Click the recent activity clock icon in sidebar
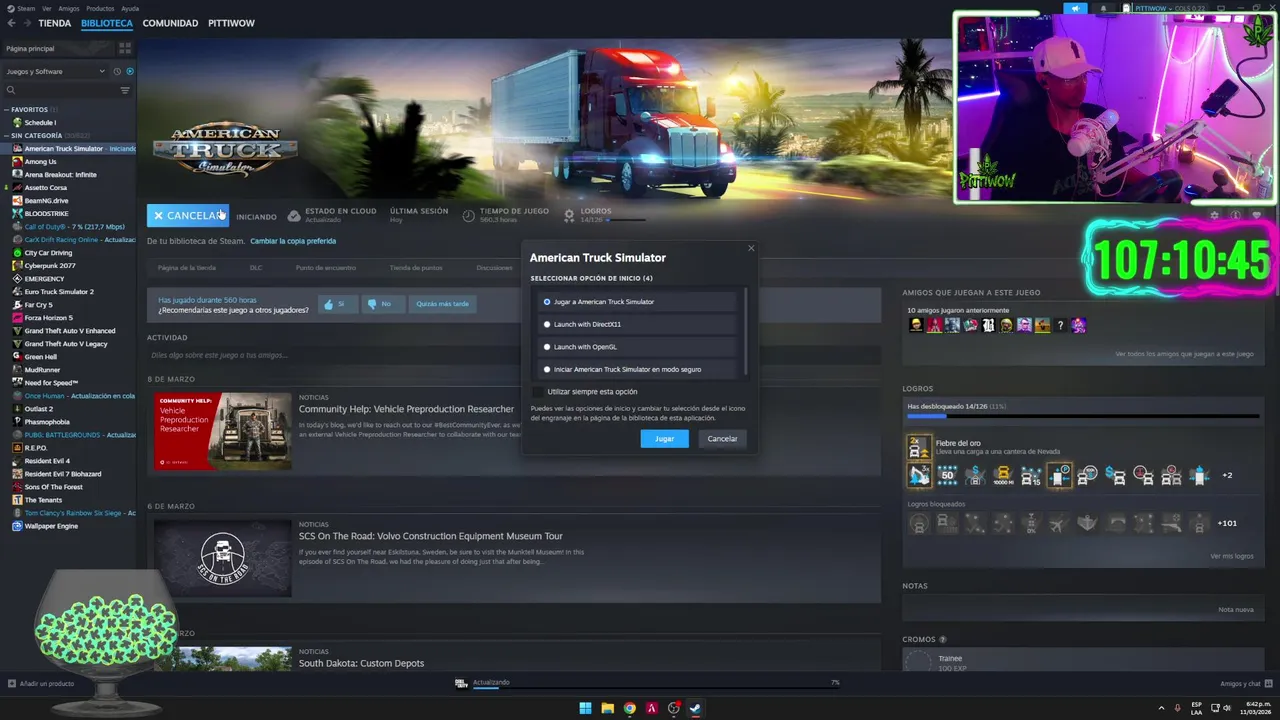This screenshot has width=1280, height=720. pyautogui.click(x=117, y=71)
